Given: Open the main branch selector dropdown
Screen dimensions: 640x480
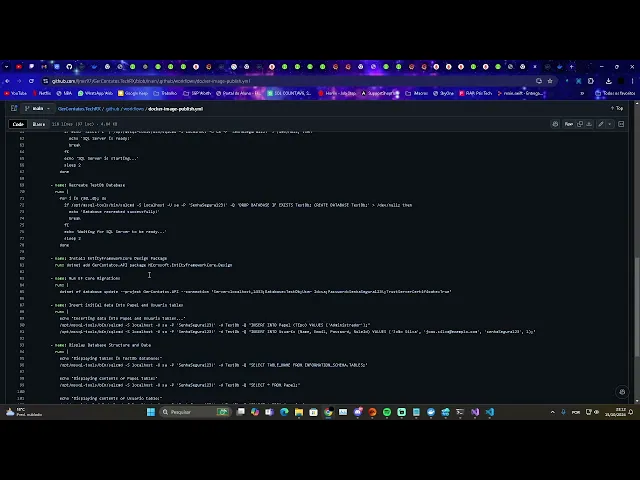Looking at the screenshot, I should (37, 109).
